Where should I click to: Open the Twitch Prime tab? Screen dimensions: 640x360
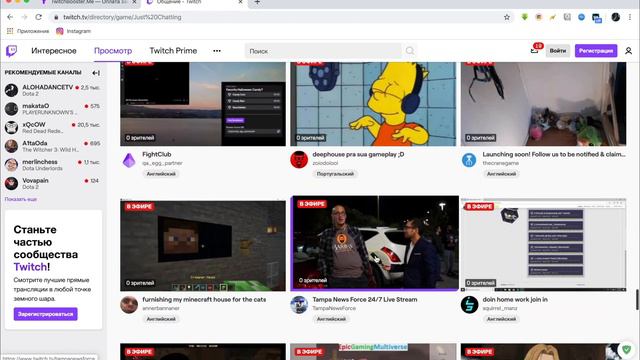coord(173,51)
